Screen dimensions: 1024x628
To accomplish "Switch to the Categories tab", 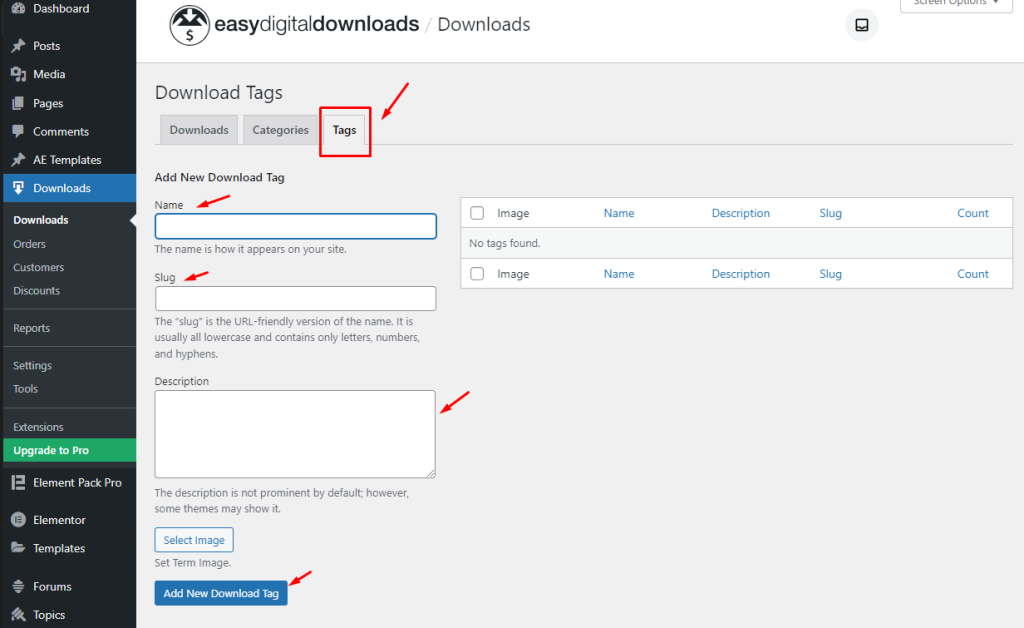I will pyautogui.click(x=280, y=130).
